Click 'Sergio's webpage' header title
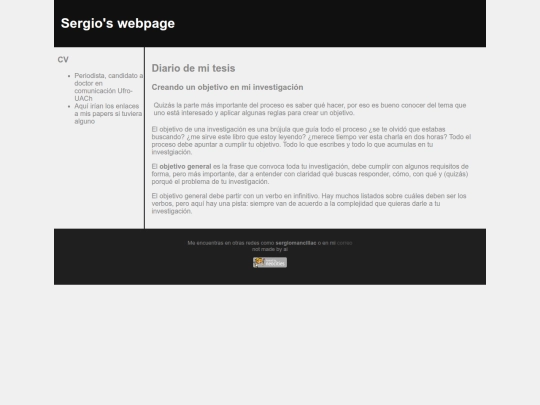This screenshot has width=540, height=405. (118, 23)
